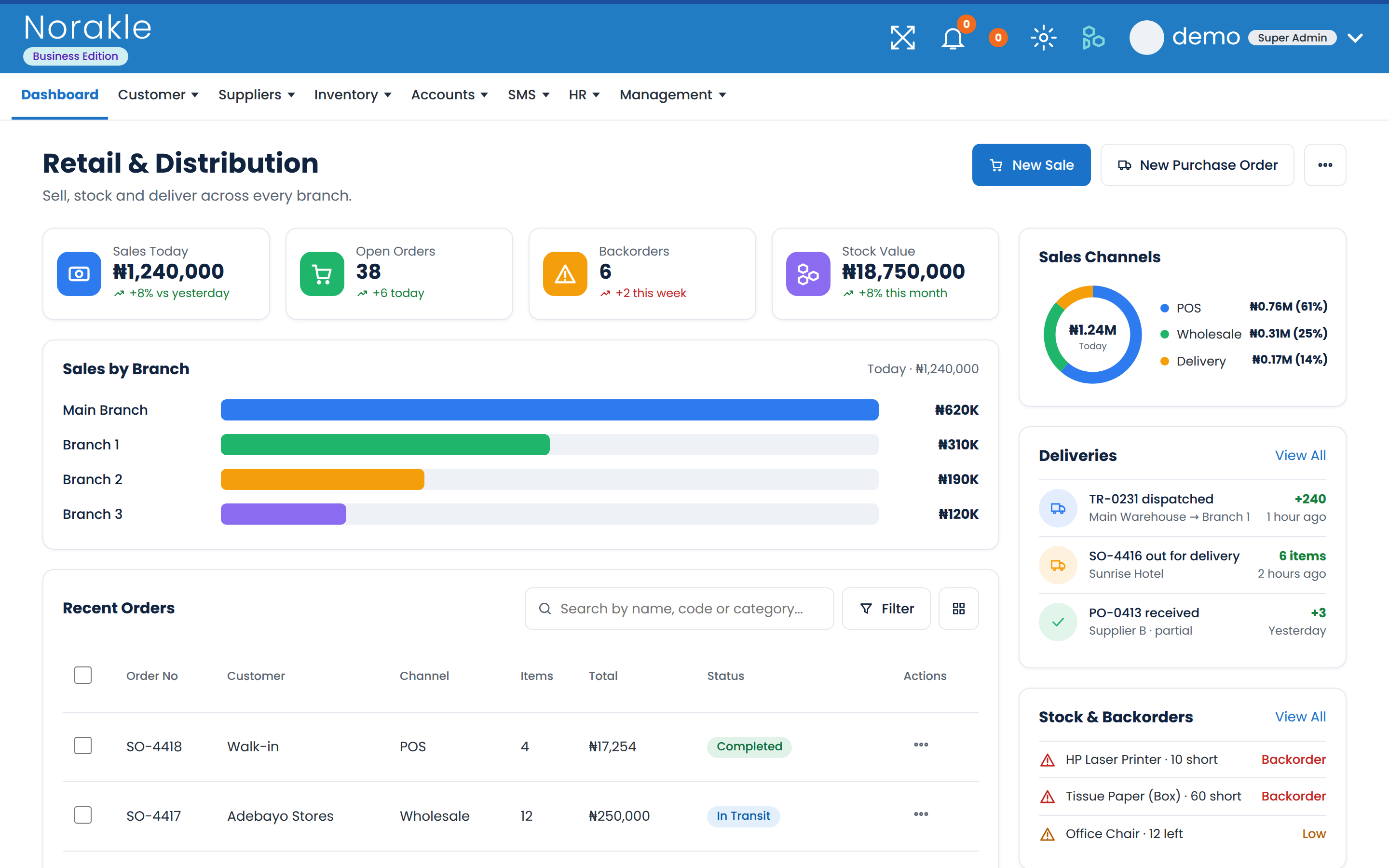The height and width of the screenshot is (868, 1389).
Task: Expand the Customer menu
Action: pyautogui.click(x=158, y=95)
